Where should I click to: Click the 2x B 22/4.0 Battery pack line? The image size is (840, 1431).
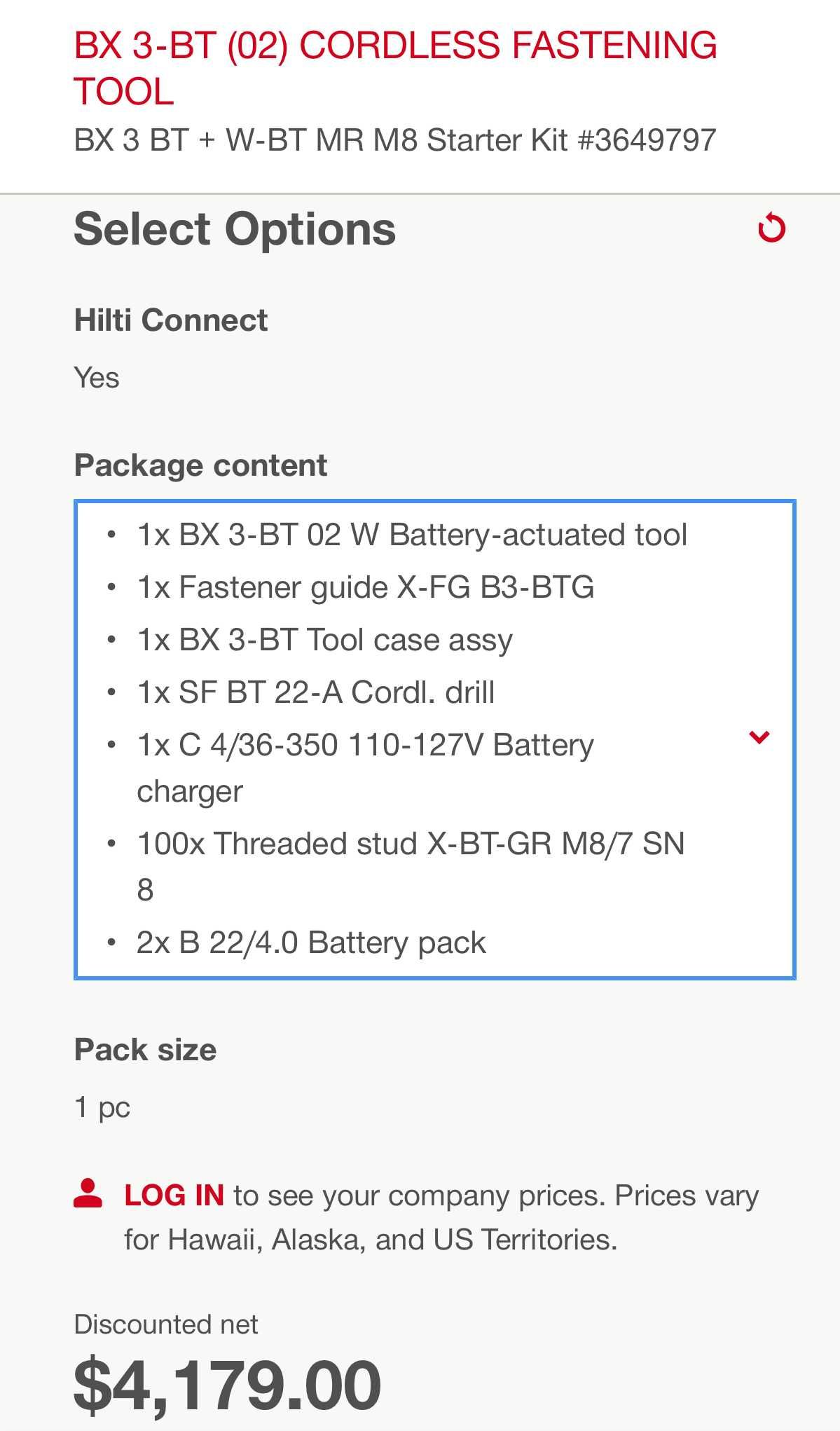tap(311, 943)
